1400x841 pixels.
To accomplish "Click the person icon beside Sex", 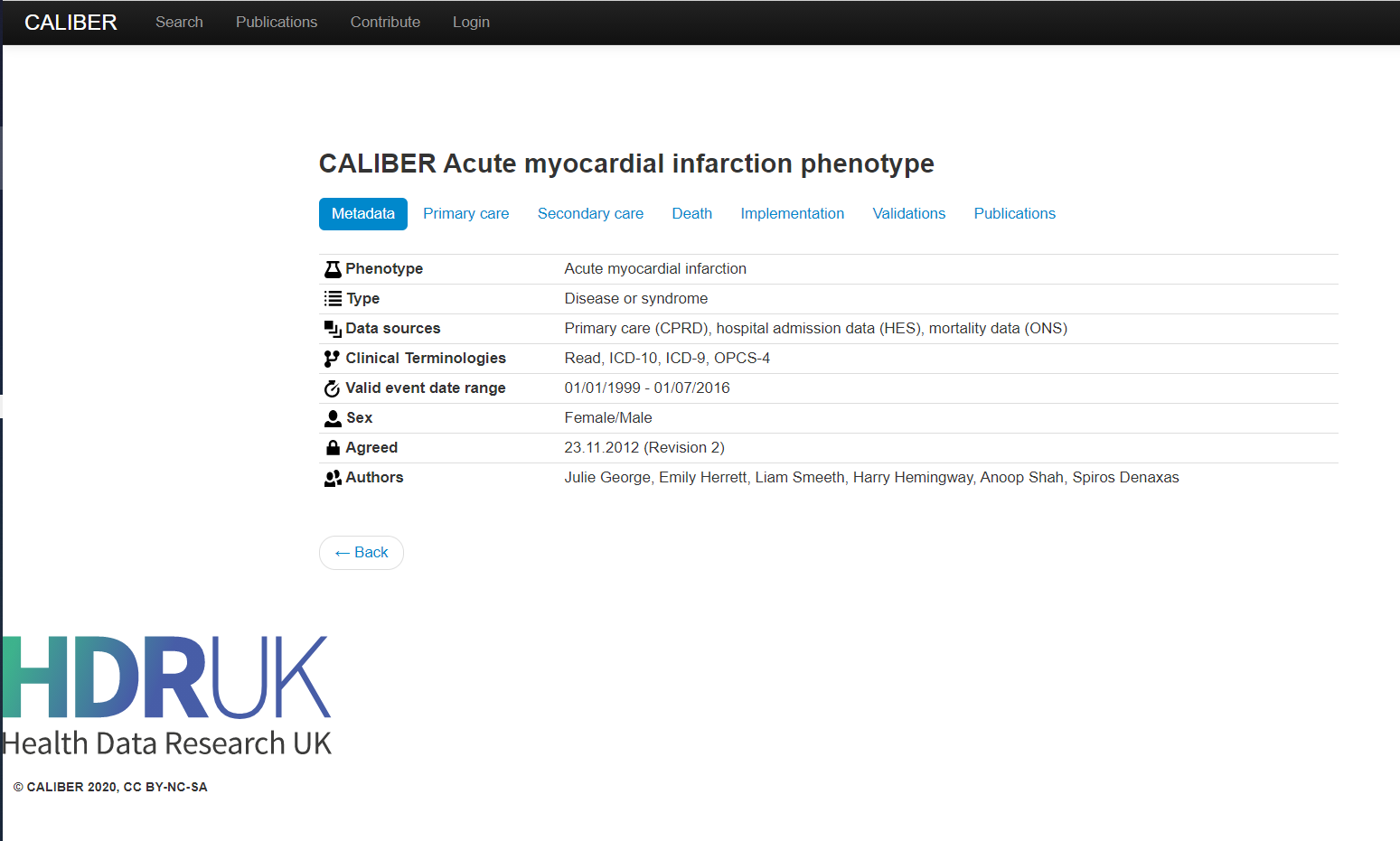I will [333, 418].
